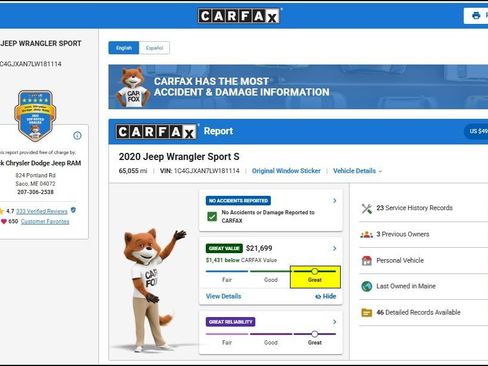Hide the price value section
This screenshot has width=488, height=366.
click(x=325, y=296)
